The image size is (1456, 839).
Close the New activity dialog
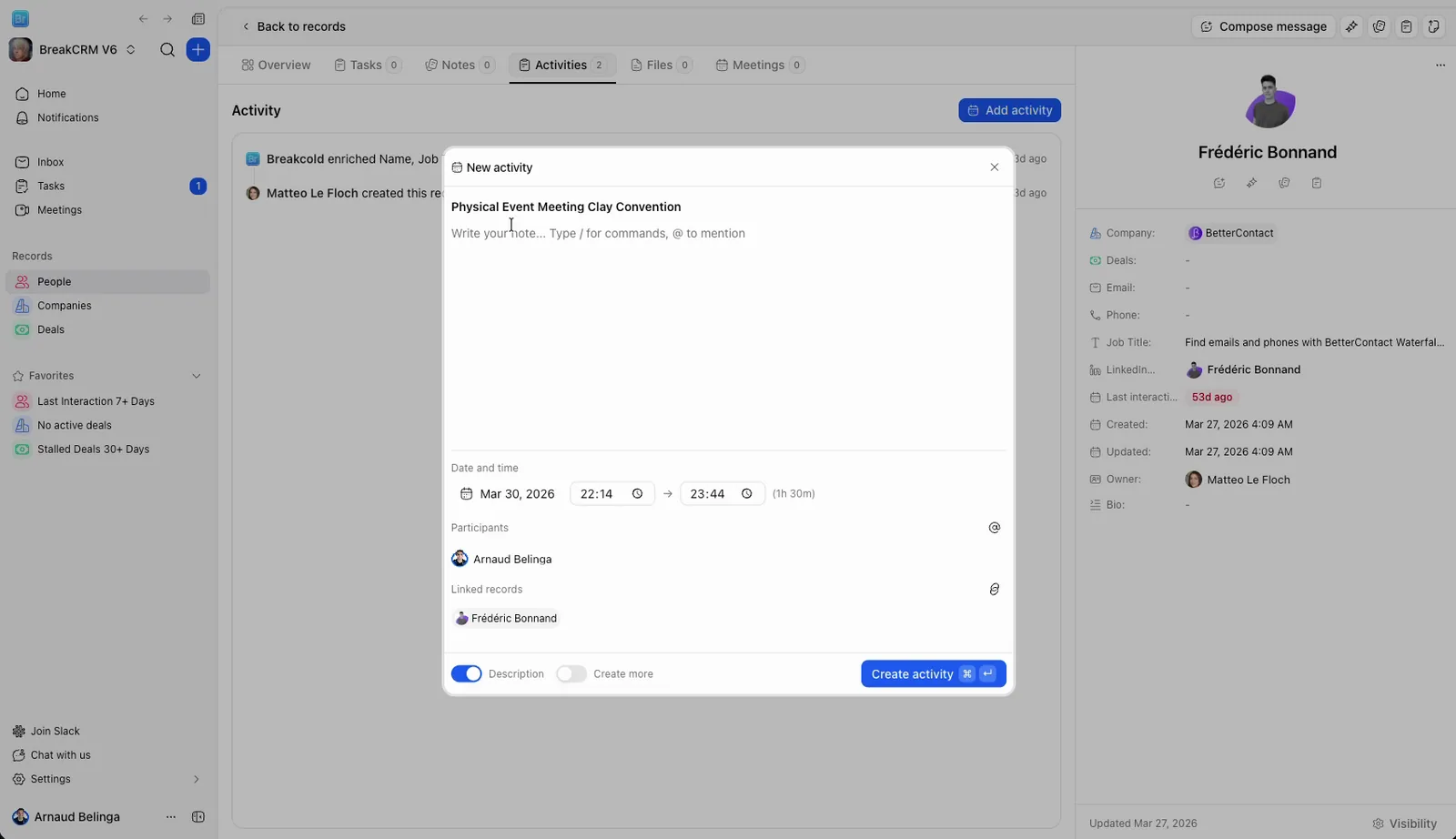tap(994, 167)
